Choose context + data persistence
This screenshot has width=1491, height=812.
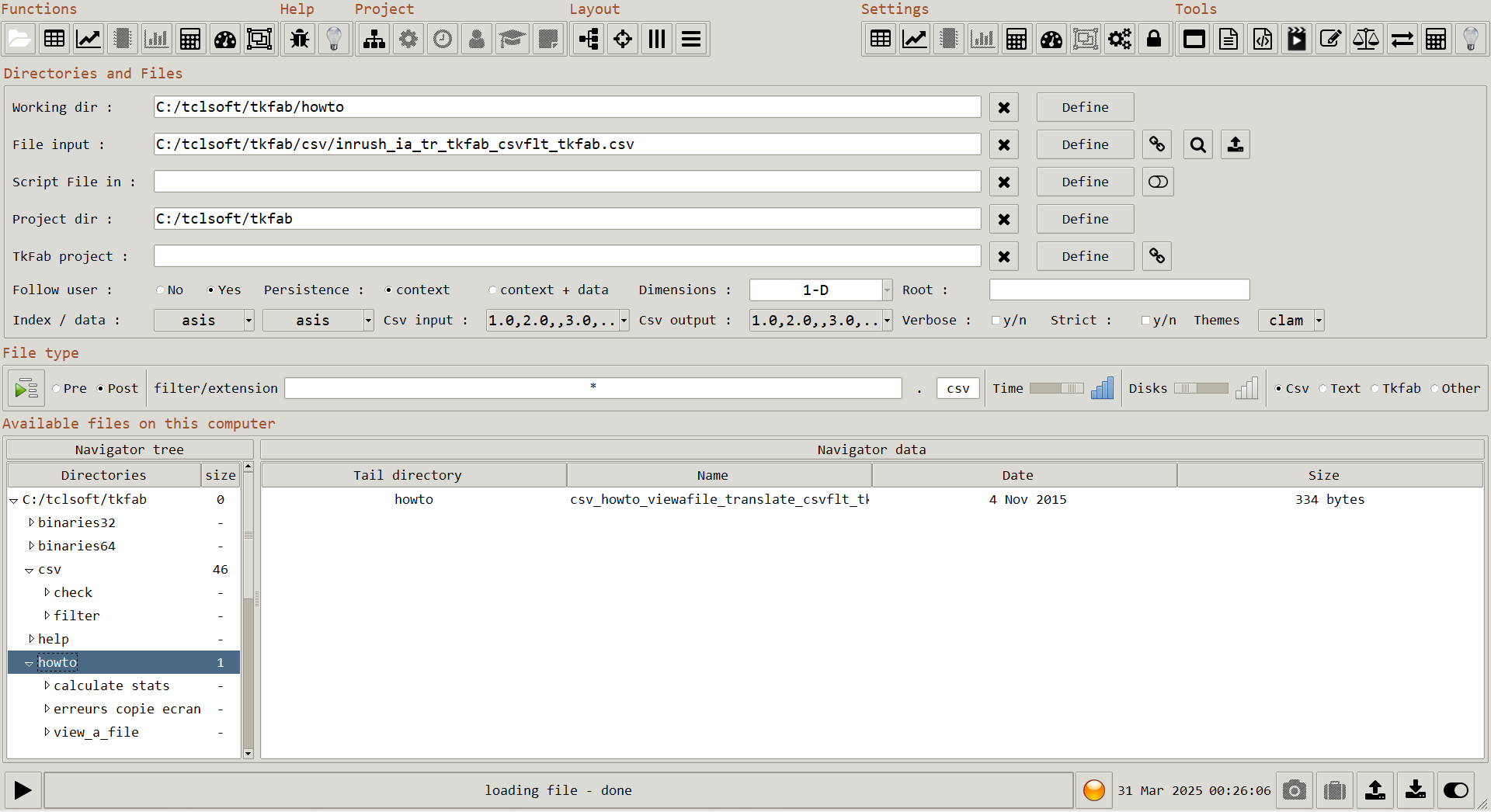(492, 290)
